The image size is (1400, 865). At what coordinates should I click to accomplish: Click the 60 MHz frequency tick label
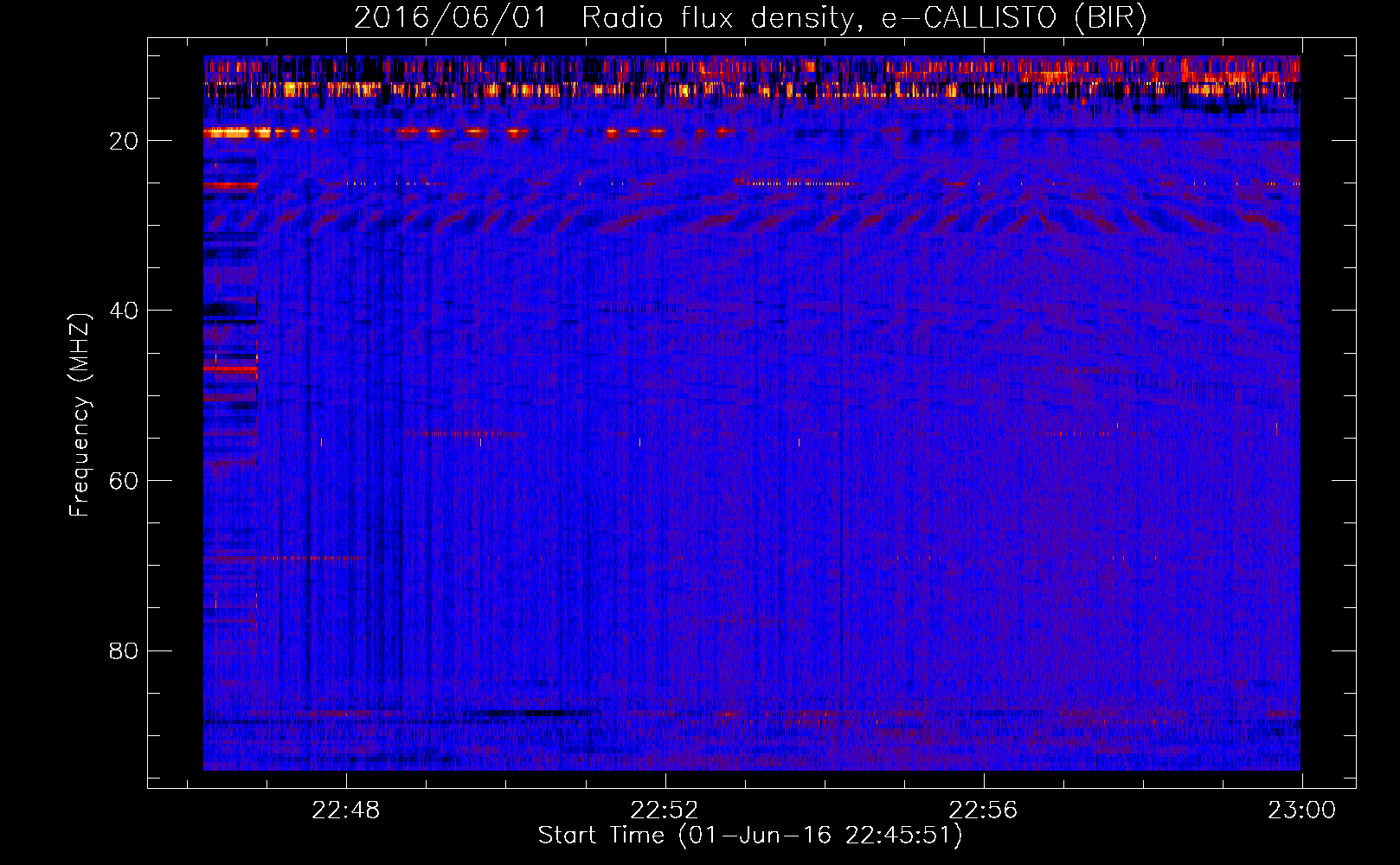click(x=125, y=481)
